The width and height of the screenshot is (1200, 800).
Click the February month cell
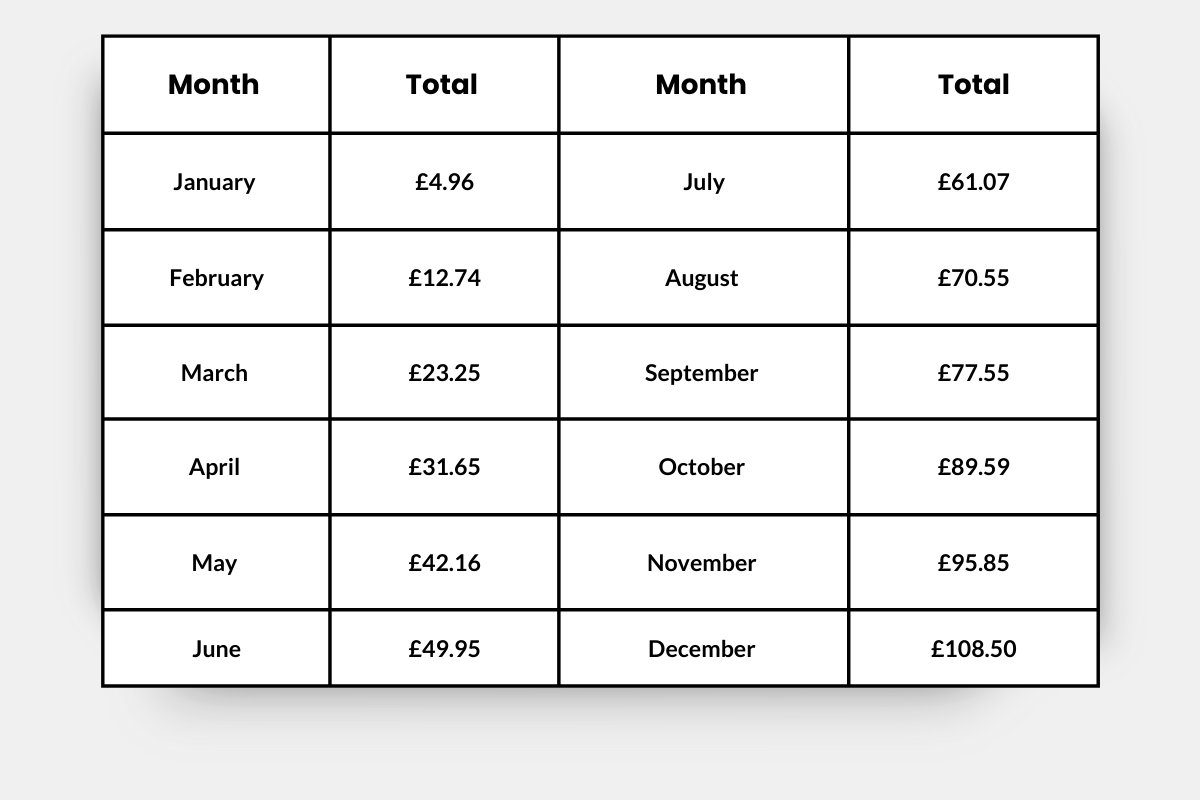click(216, 278)
